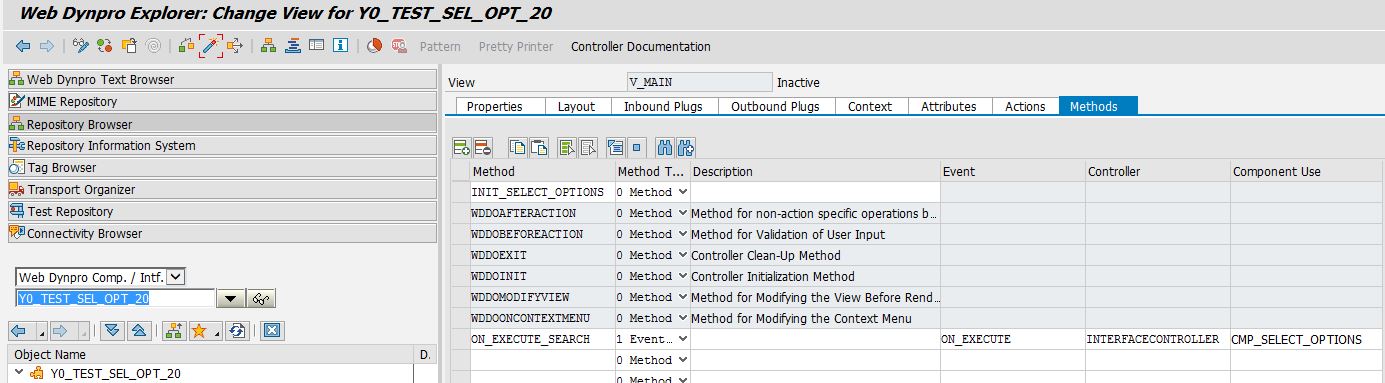Select the row header for WDDOINIT method

460,276
